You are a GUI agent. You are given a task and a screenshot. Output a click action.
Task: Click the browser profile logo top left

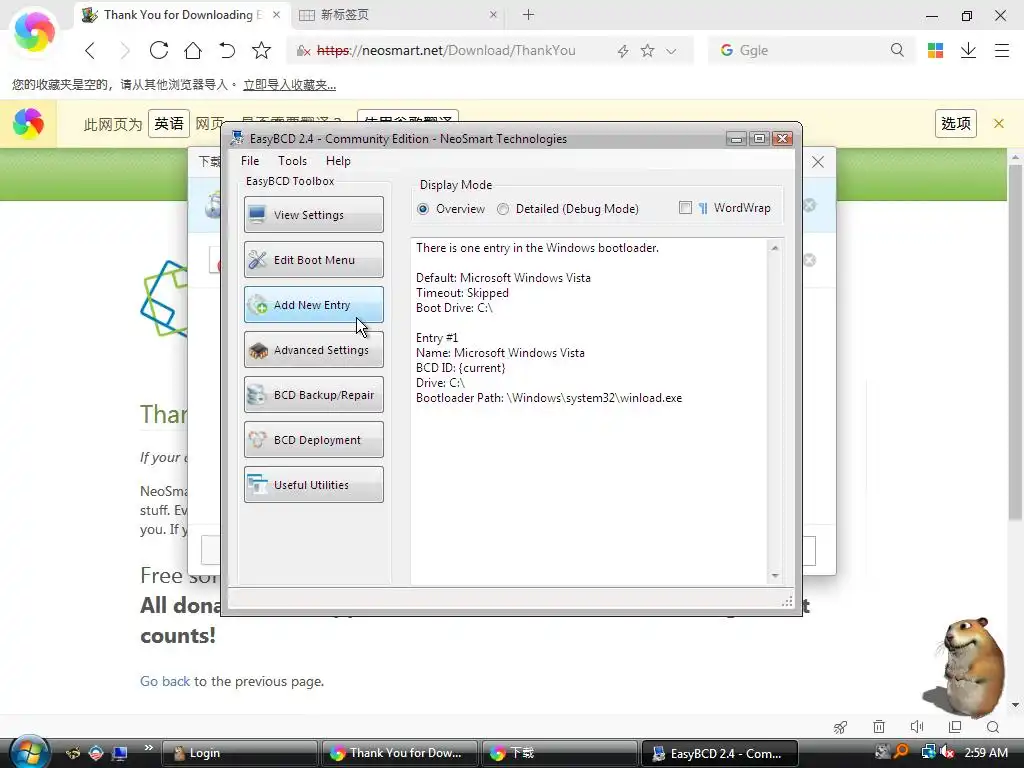click(x=35, y=30)
